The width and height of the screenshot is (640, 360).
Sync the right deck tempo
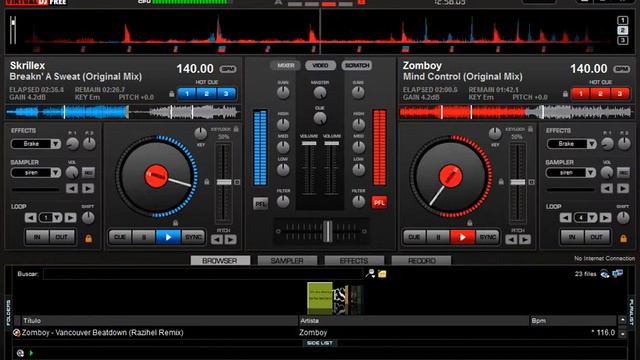coord(487,237)
